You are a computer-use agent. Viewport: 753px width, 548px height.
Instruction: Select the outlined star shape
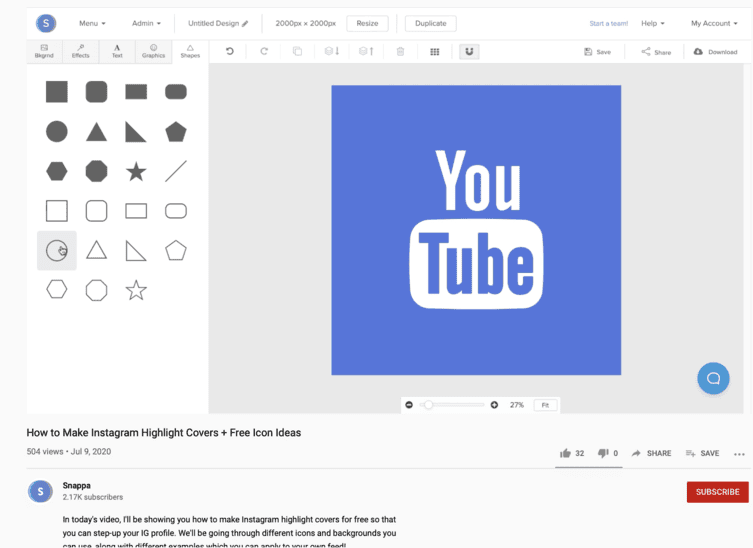136,290
